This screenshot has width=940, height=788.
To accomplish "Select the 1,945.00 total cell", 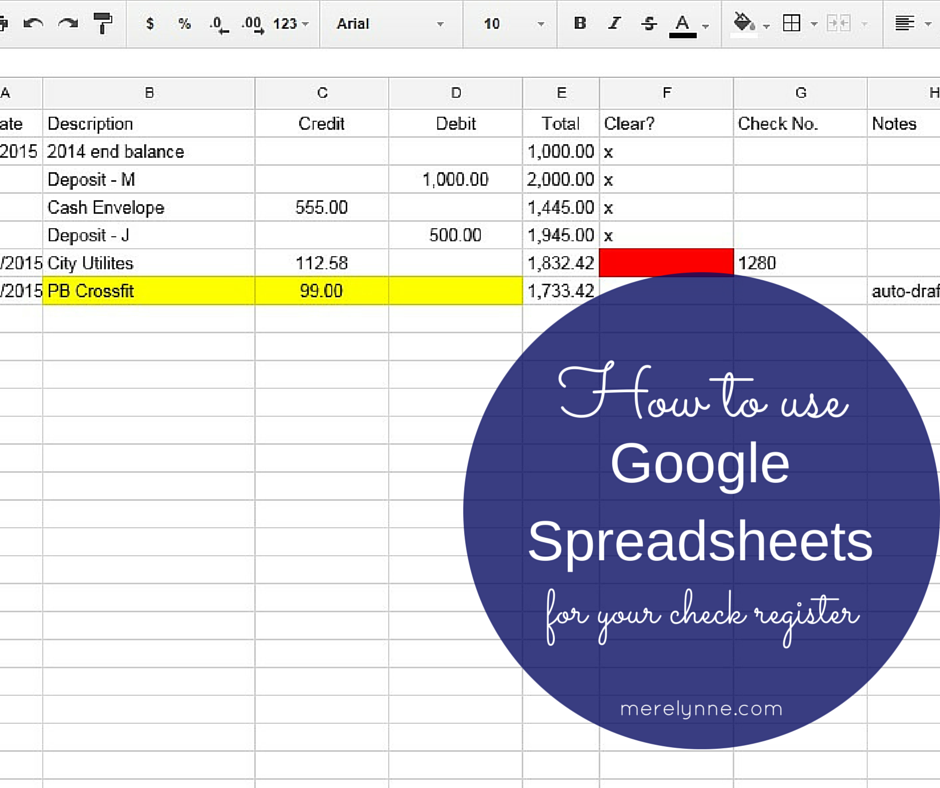I will point(561,235).
